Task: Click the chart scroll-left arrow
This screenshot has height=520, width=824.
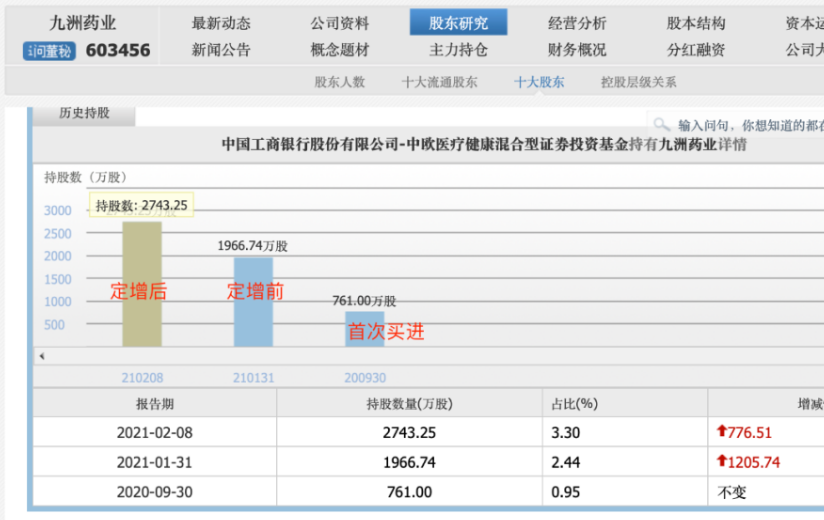Action: point(42,356)
